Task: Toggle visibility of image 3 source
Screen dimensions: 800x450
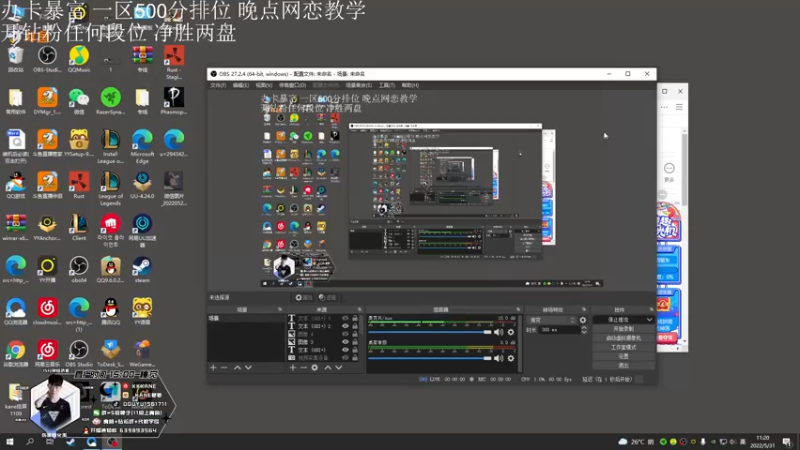Action: 345,342
